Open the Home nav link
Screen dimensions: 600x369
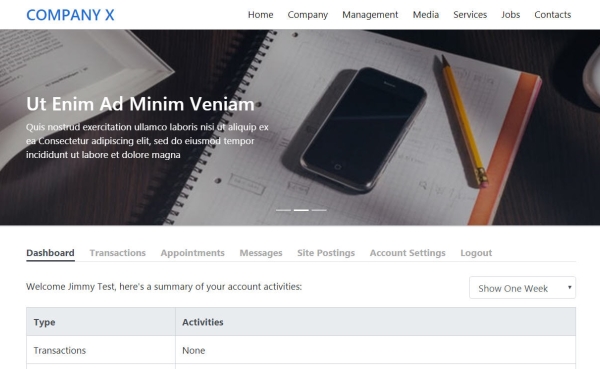260,15
